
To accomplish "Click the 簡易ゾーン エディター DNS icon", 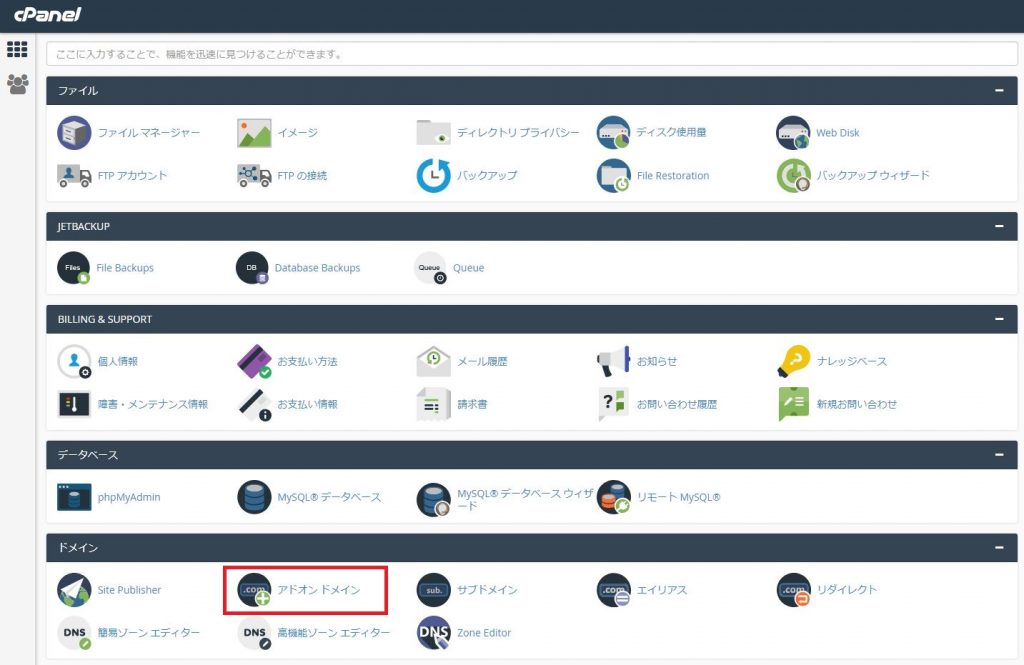I will pos(74,633).
